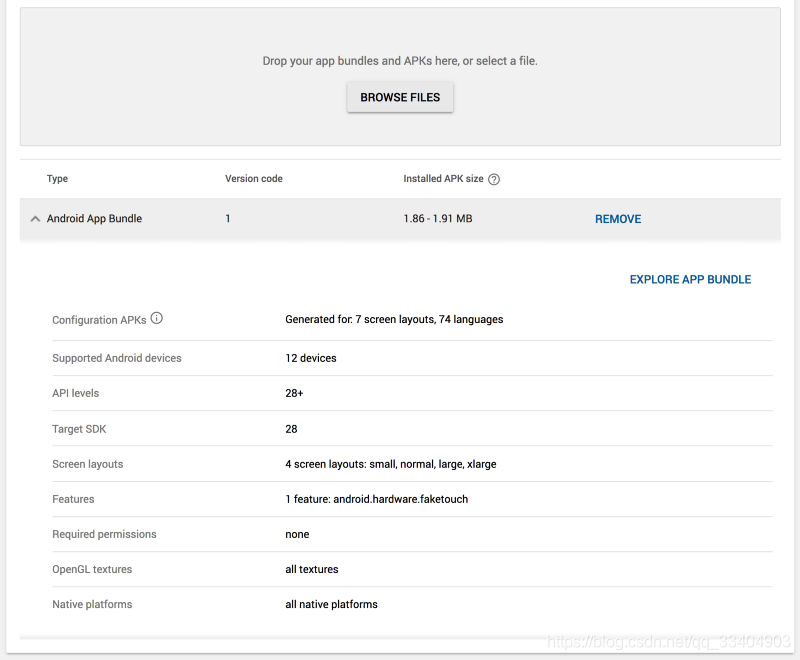The width and height of the screenshot is (800, 660).
Task: Click the Supported Android devices row
Action: (117, 358)
